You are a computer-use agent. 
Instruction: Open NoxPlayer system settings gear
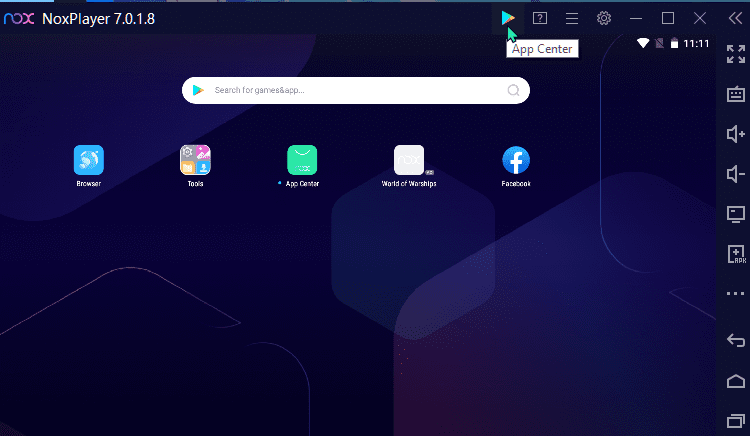coord(604,18)
